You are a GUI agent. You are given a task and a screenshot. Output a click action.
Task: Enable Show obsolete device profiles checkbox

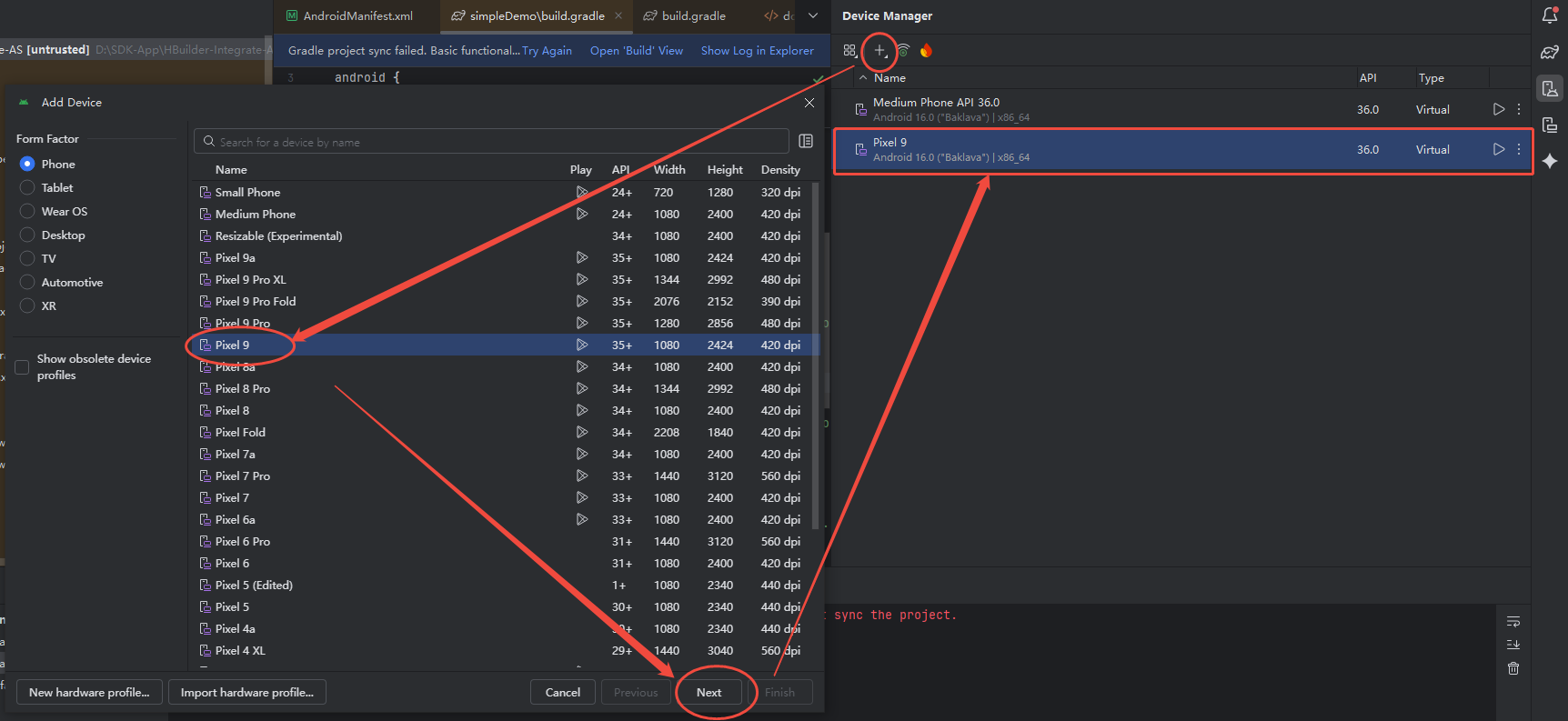pyautogui.click(x=22, y=367)
